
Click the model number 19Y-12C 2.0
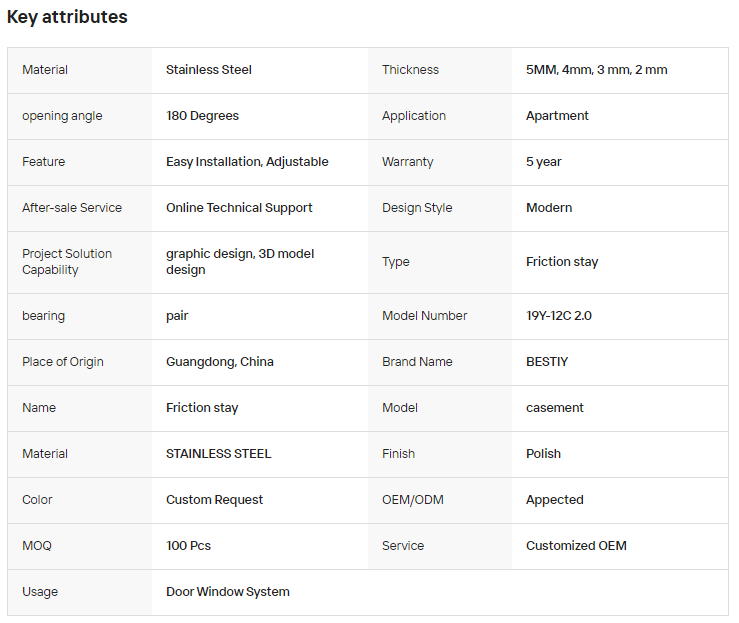(558, 316)
